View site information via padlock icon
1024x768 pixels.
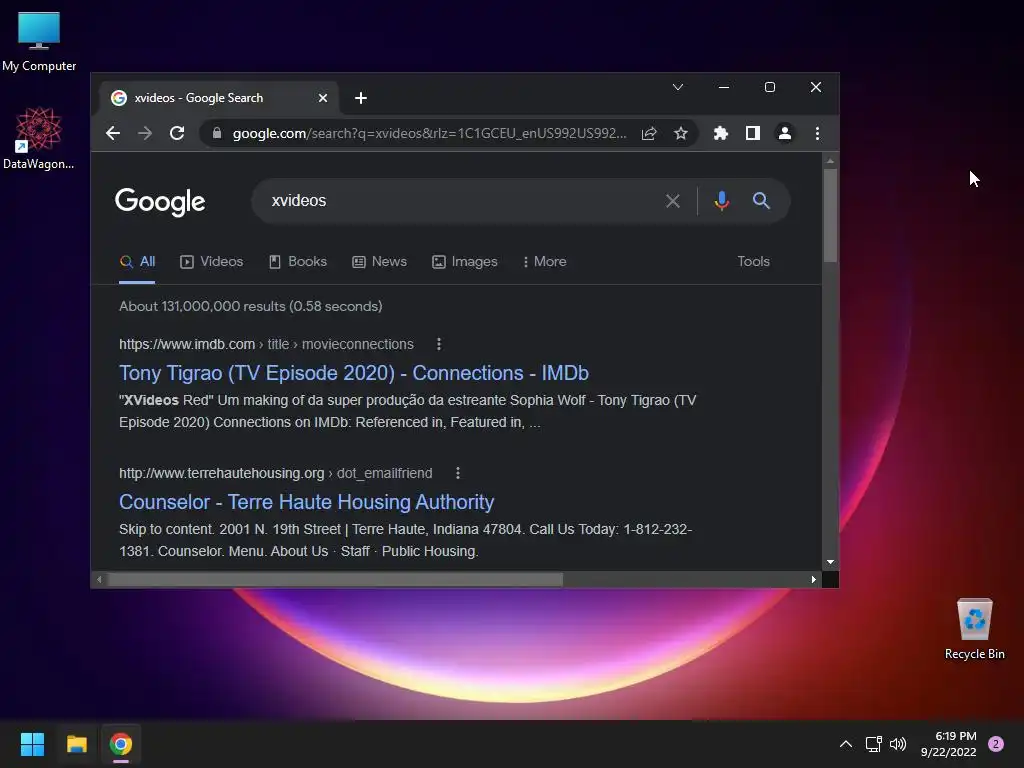217,133
